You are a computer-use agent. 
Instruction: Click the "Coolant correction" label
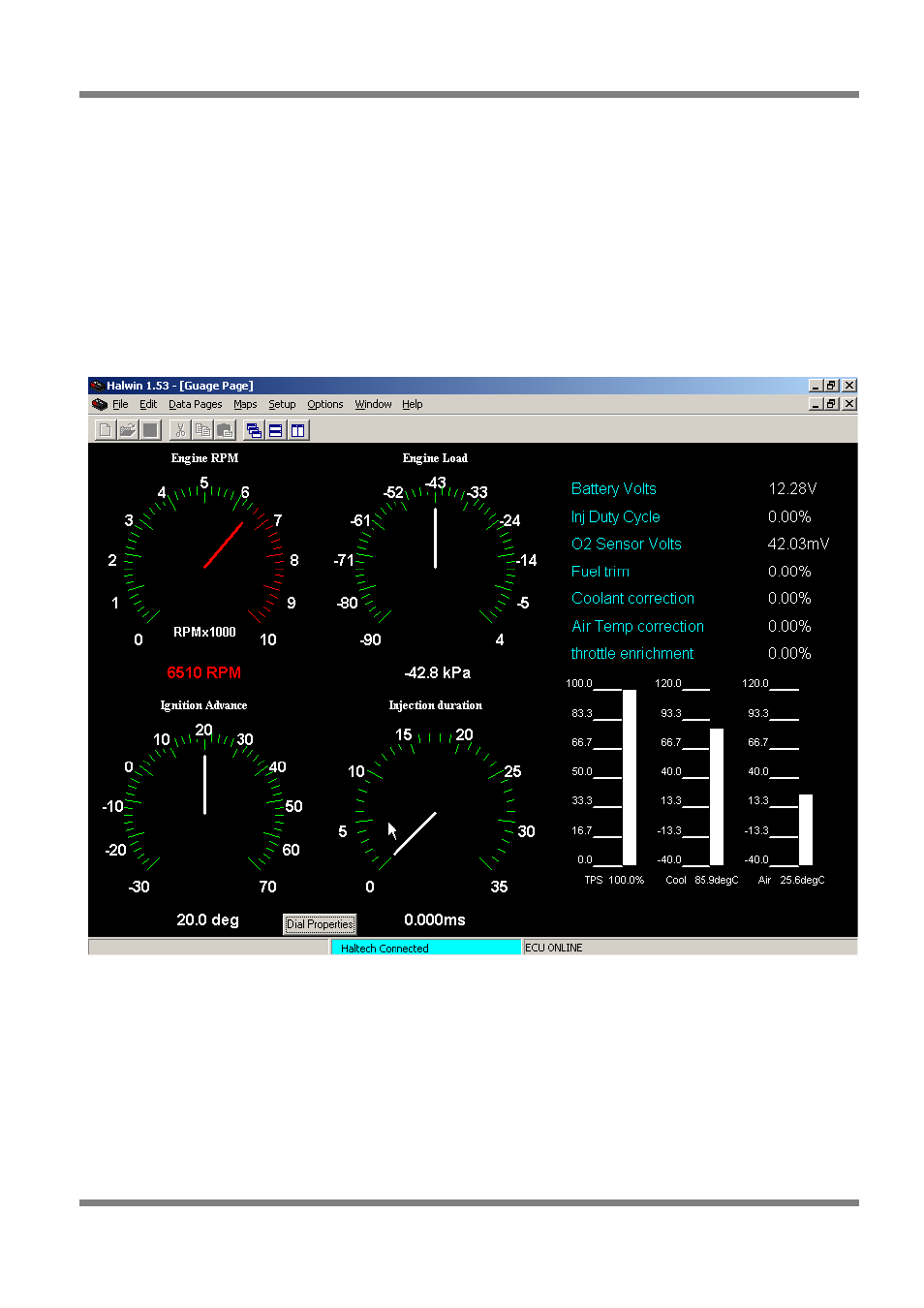pos(632,599)
